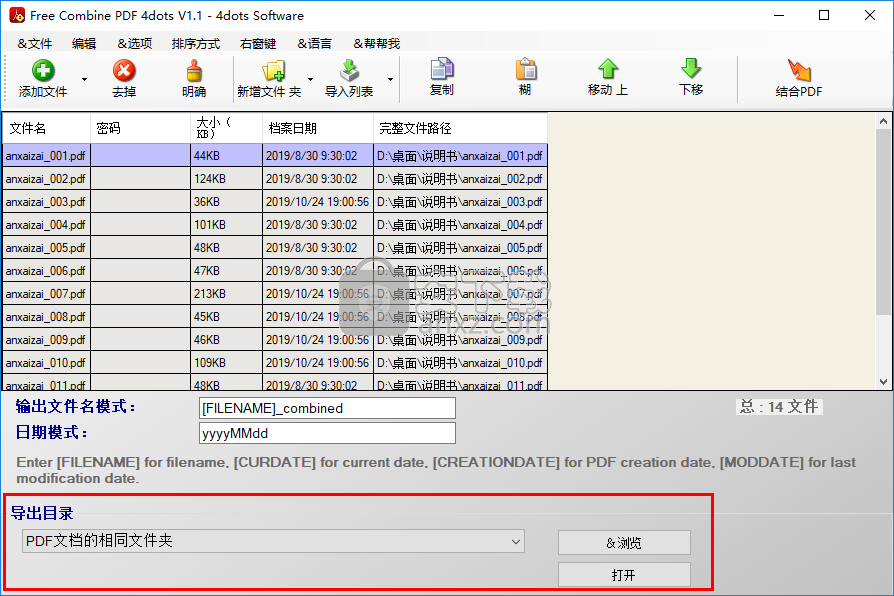Click the app icon in the title bar
894x596 pixels.
pos(17,15)
